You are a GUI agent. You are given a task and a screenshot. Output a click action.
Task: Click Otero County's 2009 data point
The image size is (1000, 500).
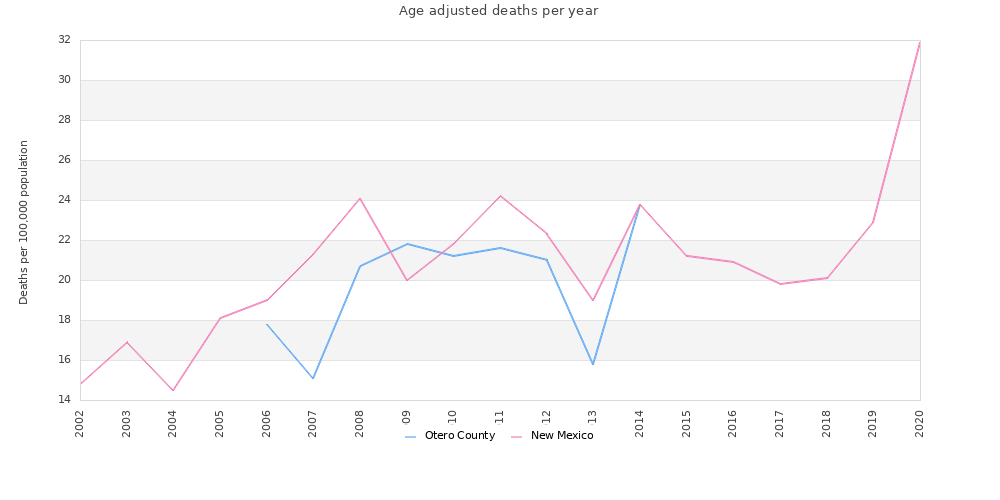click(x=407, y=244)
